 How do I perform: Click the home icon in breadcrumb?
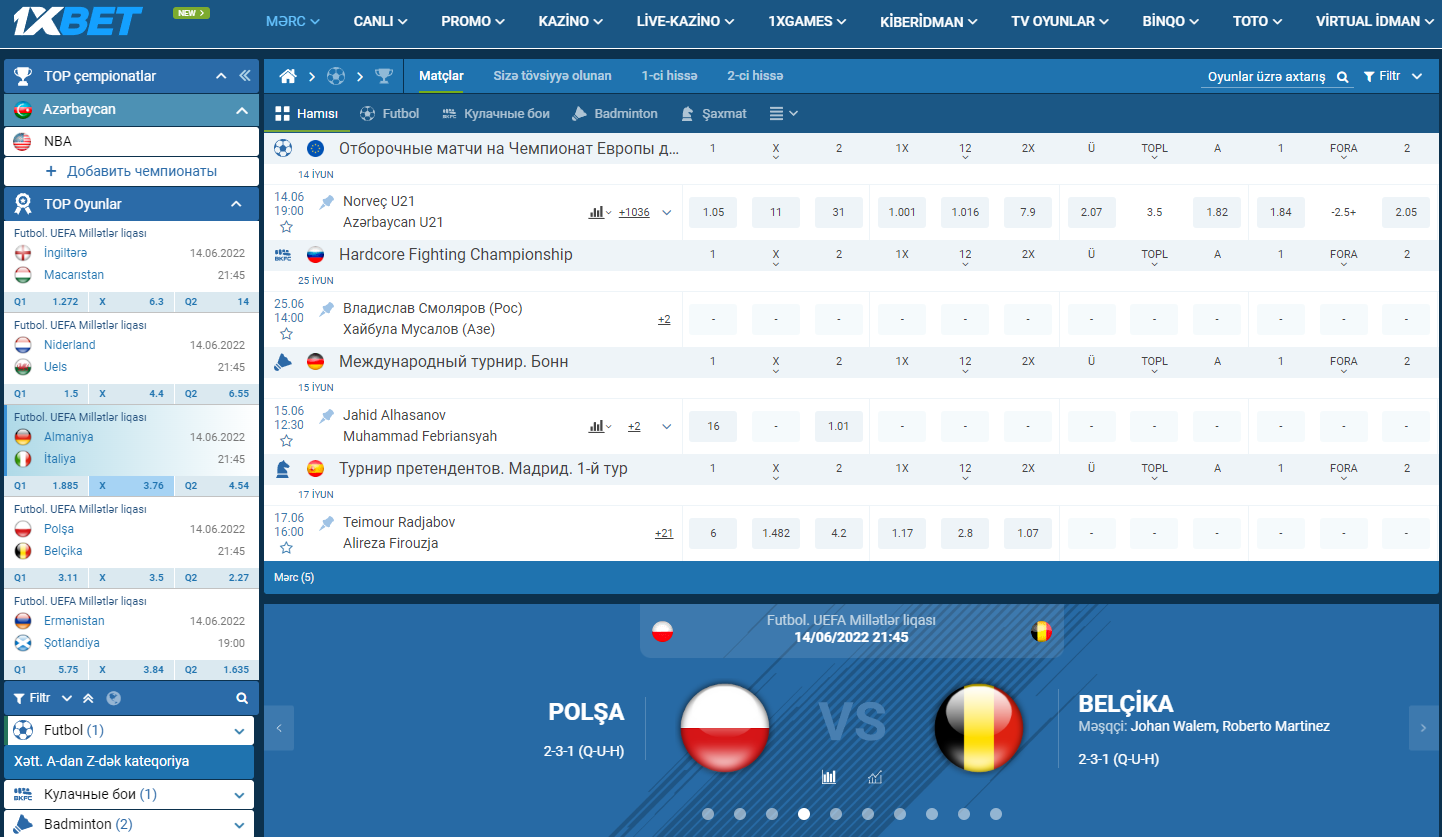[x=288, y=76]
